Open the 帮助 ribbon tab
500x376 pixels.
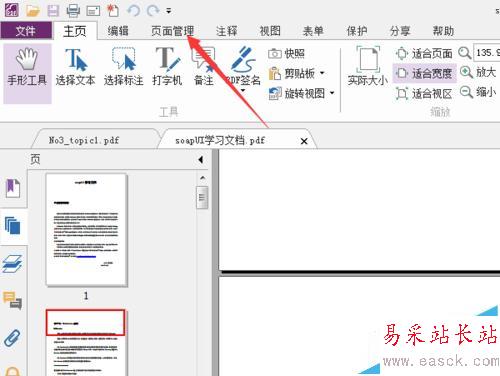(x=443, y=31)
